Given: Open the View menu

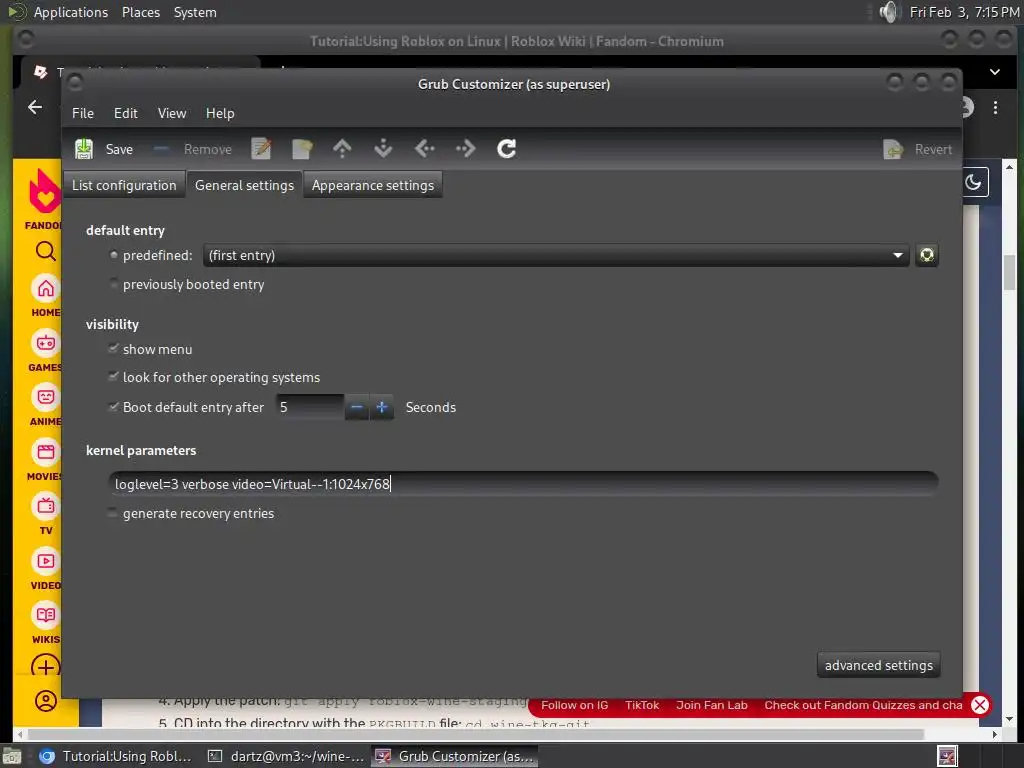Looking at the screenshot, I should tap(172, 114).
